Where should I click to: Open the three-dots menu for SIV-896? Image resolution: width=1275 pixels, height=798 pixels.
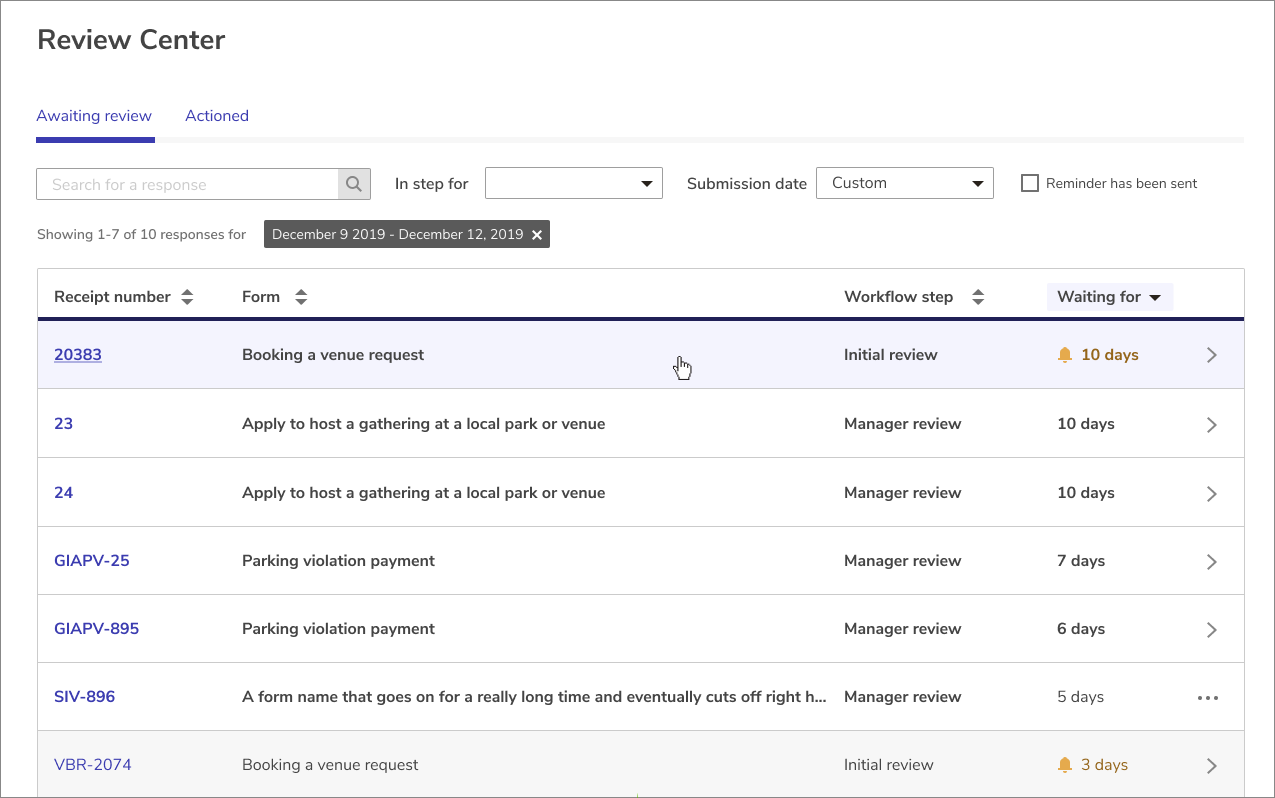[x=1208, y=698]
